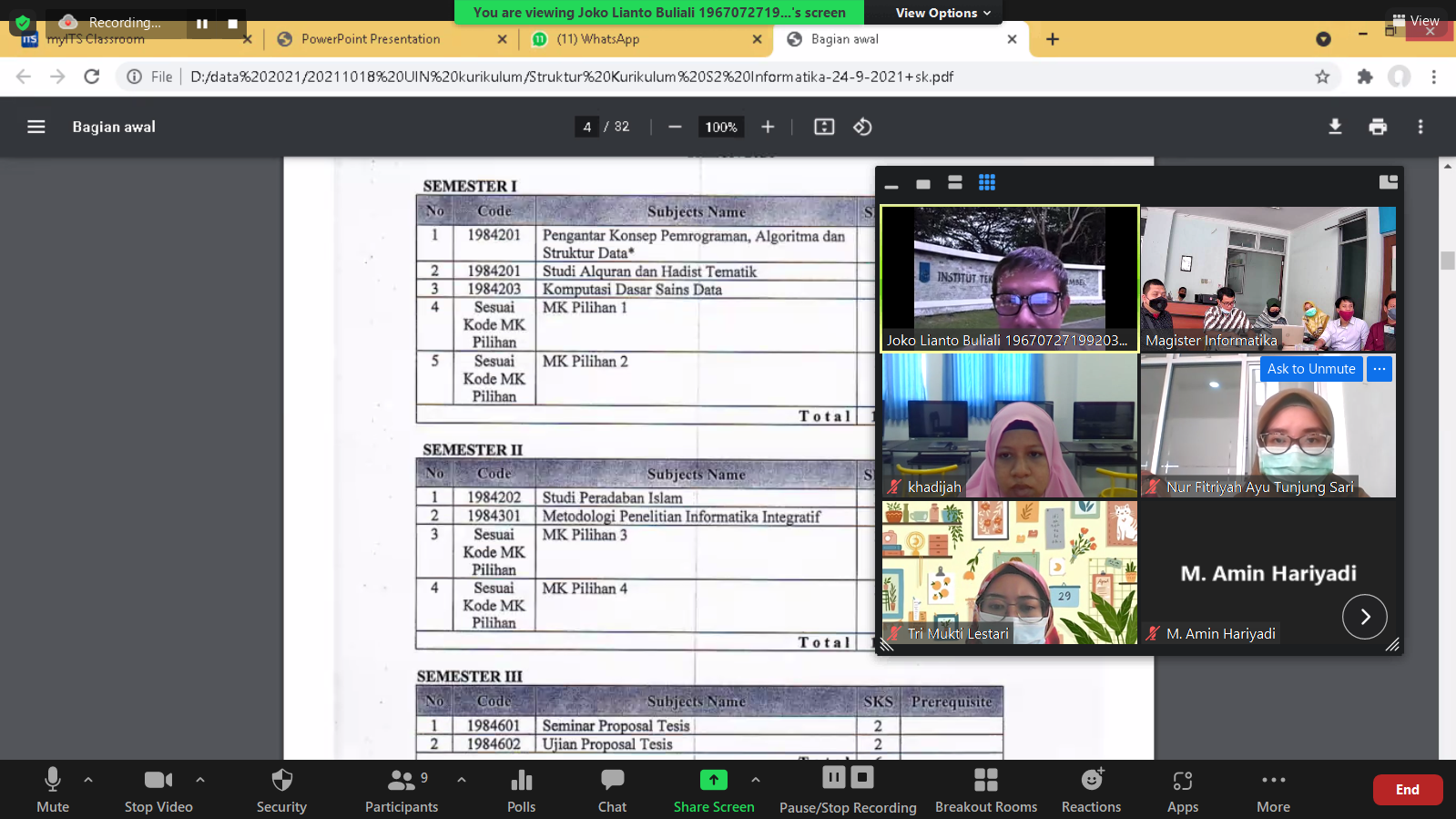Expand video settings arrow next to Stop Video

[x=200, y=780]
